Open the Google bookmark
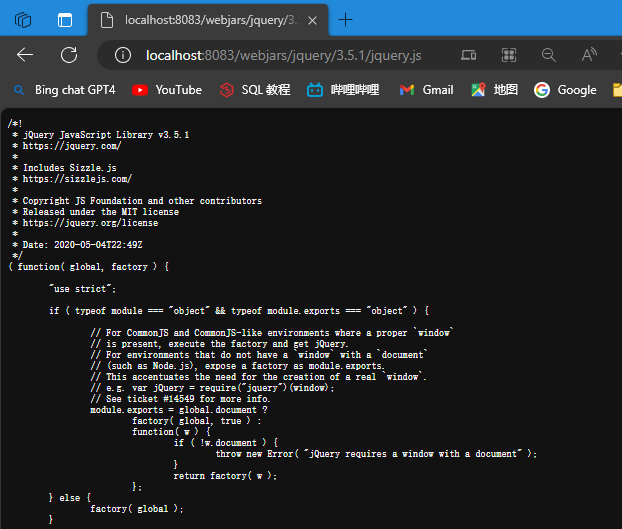Screen dimensions: 622x529 click(565, 90)
